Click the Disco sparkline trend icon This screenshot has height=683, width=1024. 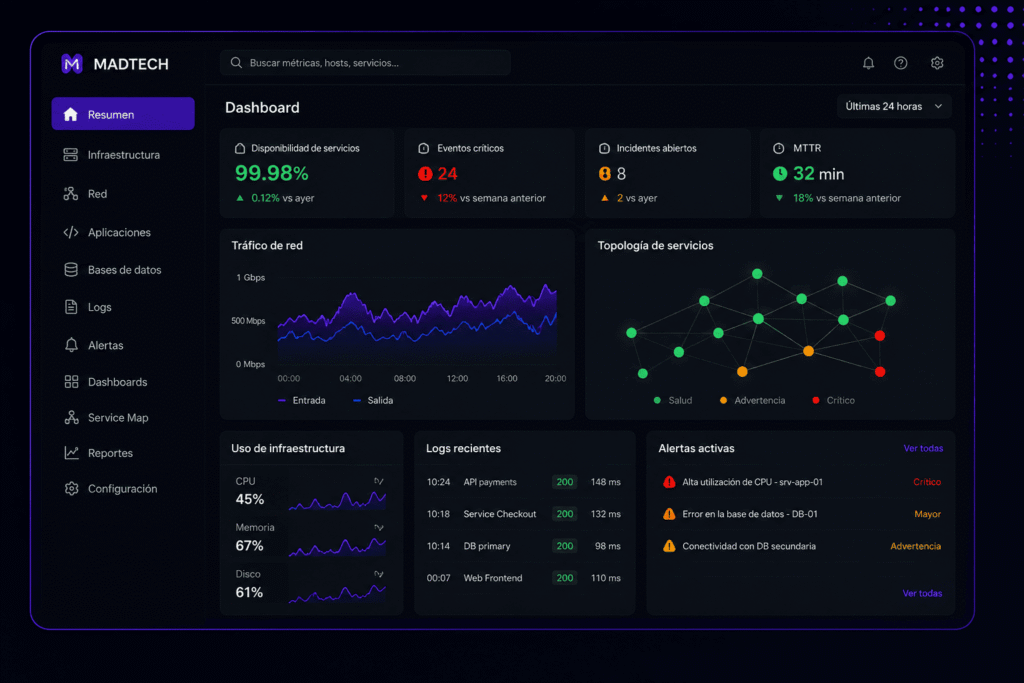379,574
